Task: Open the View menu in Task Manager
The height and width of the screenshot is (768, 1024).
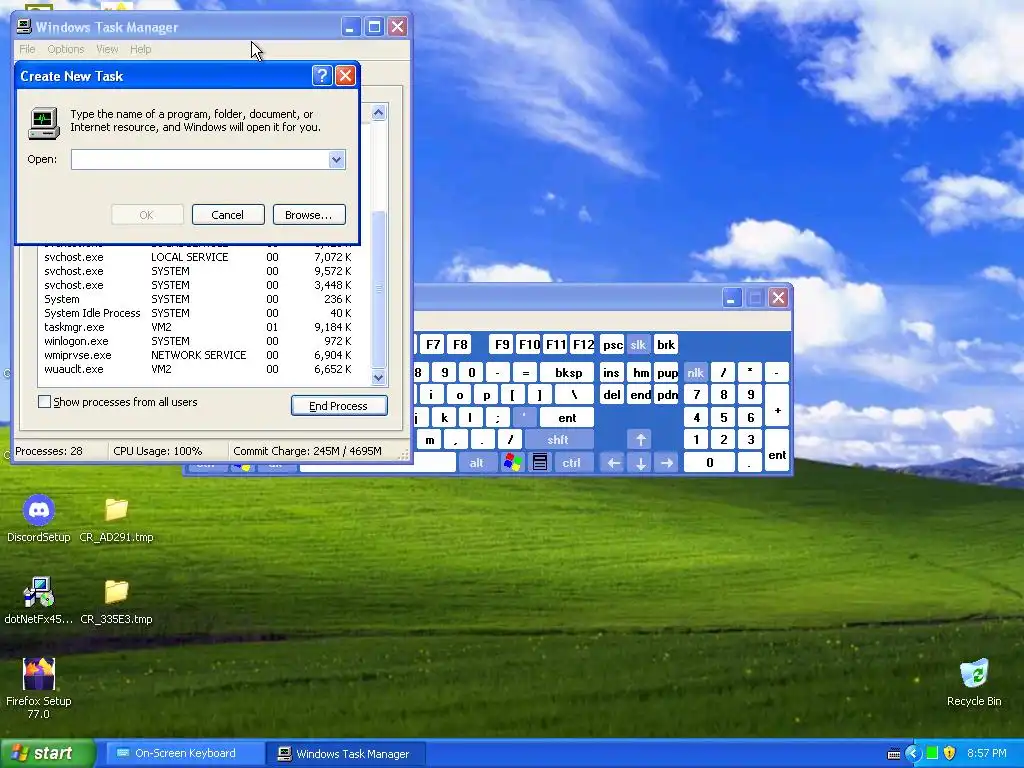Action: point(107,49)
